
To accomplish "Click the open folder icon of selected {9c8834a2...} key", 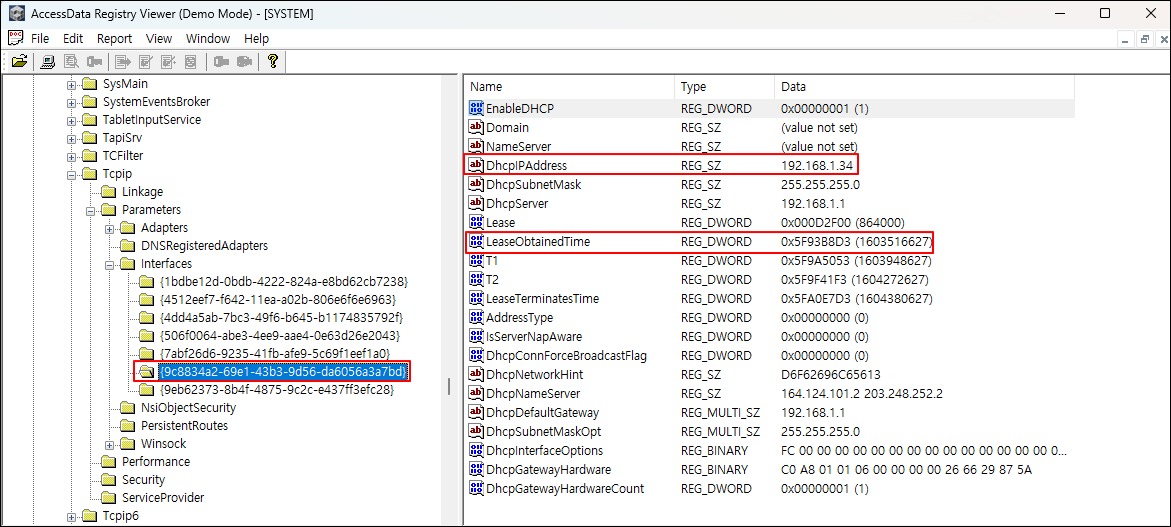I will [146, 371].
